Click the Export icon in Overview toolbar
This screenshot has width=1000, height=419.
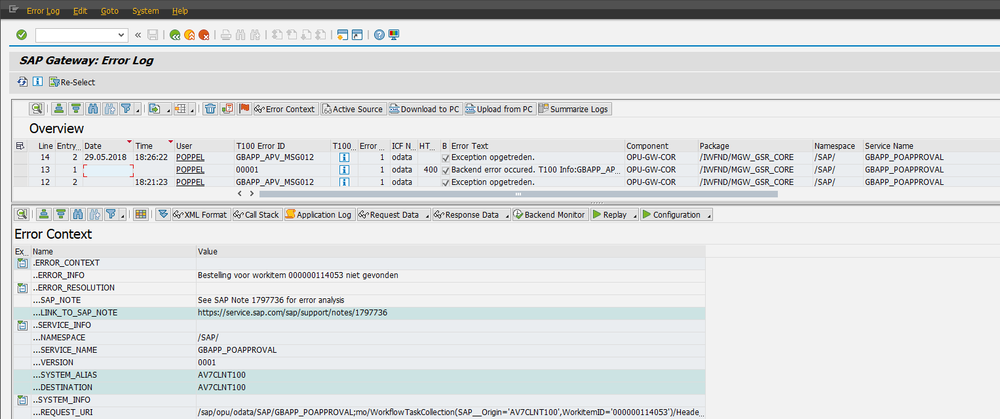coord(154,109)
